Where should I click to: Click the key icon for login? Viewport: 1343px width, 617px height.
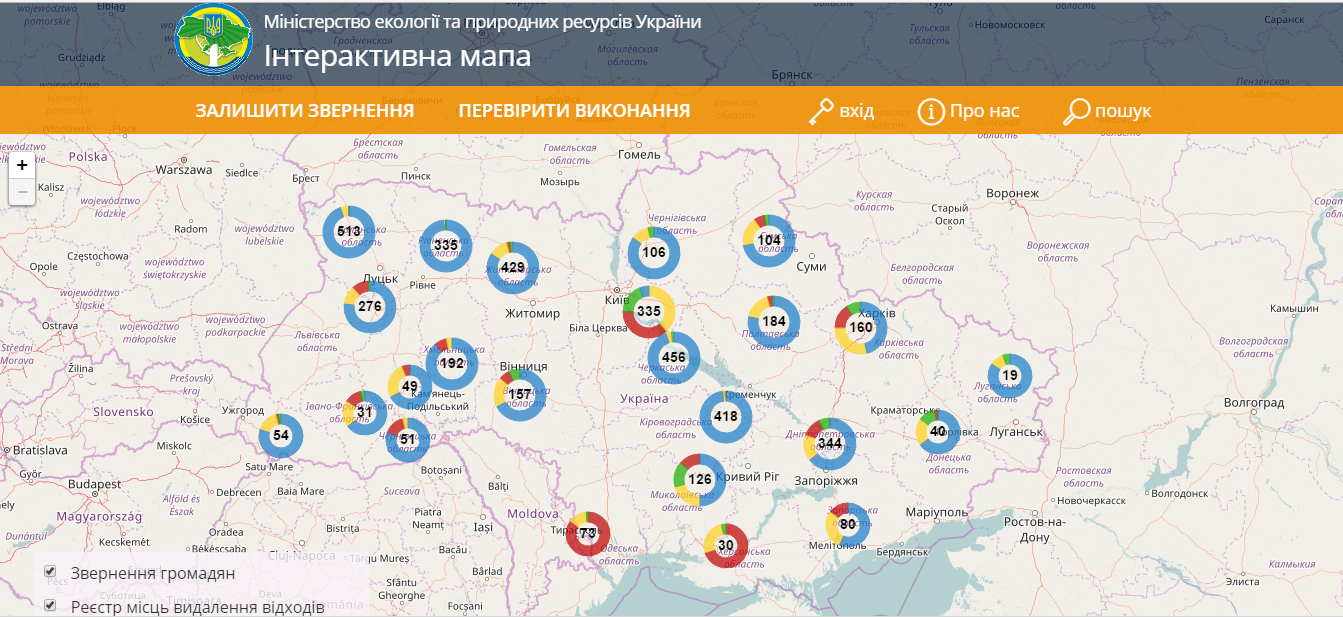821,111
